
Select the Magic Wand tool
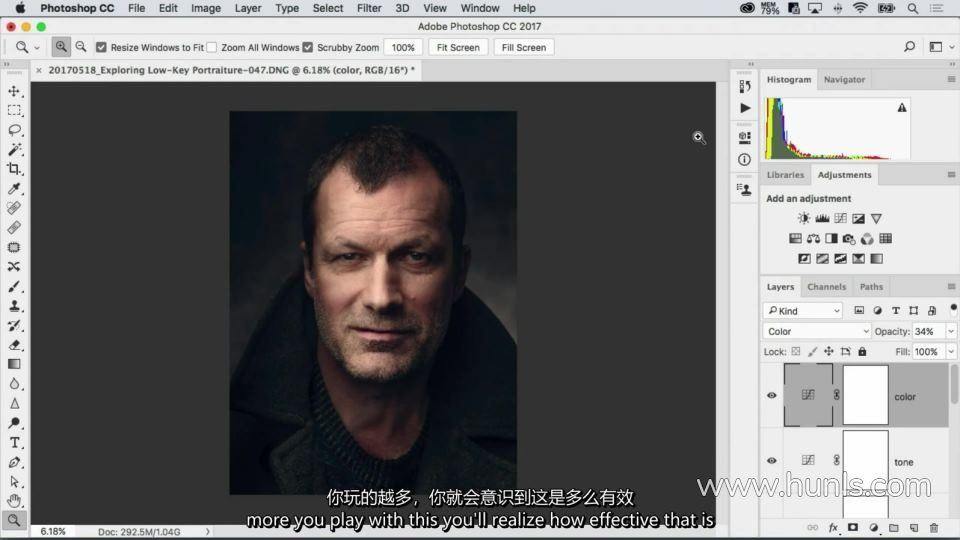click(x=14, y=149)
